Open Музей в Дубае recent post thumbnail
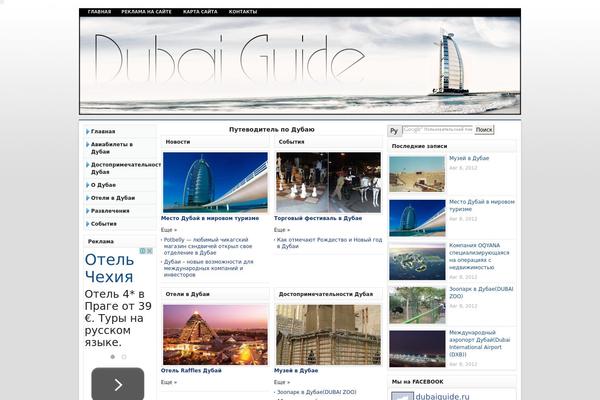The width and height of the screenshot is (600, 400). 417,174
